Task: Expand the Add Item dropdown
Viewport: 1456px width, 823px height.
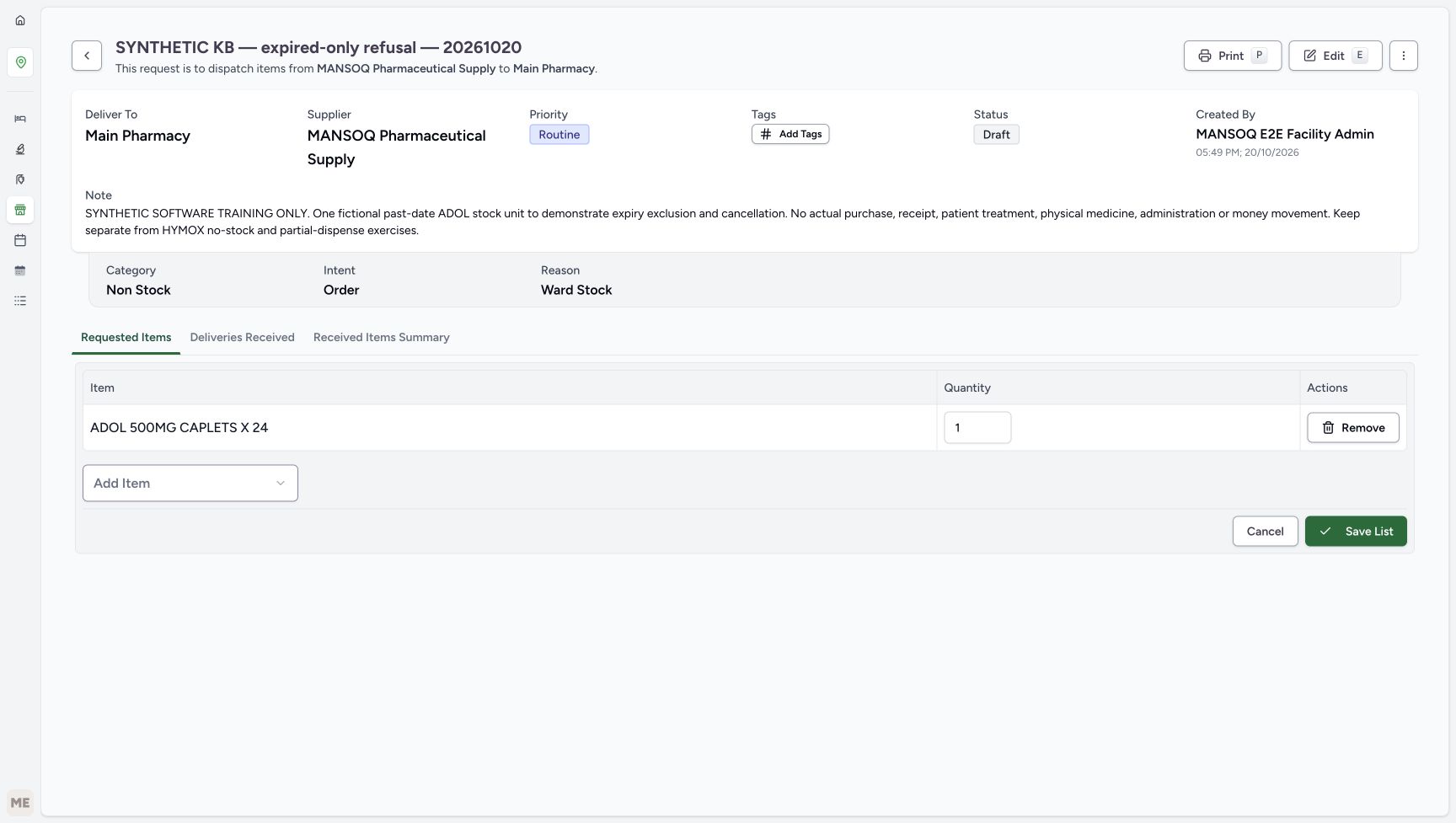Action: pyautogui.click(x=190, y=484)
